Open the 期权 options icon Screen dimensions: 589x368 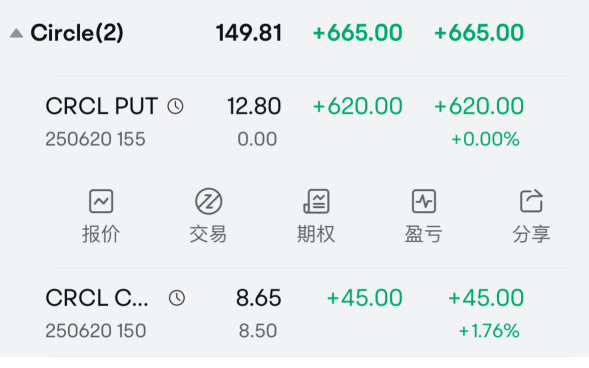point(316,201)
